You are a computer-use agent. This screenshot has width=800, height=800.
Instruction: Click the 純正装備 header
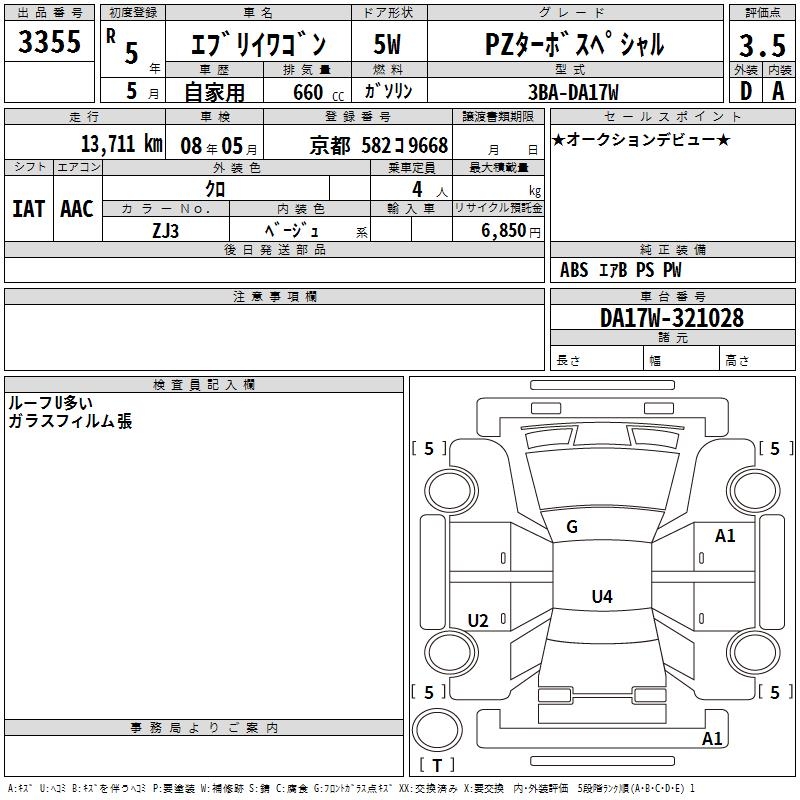point(672,249)
